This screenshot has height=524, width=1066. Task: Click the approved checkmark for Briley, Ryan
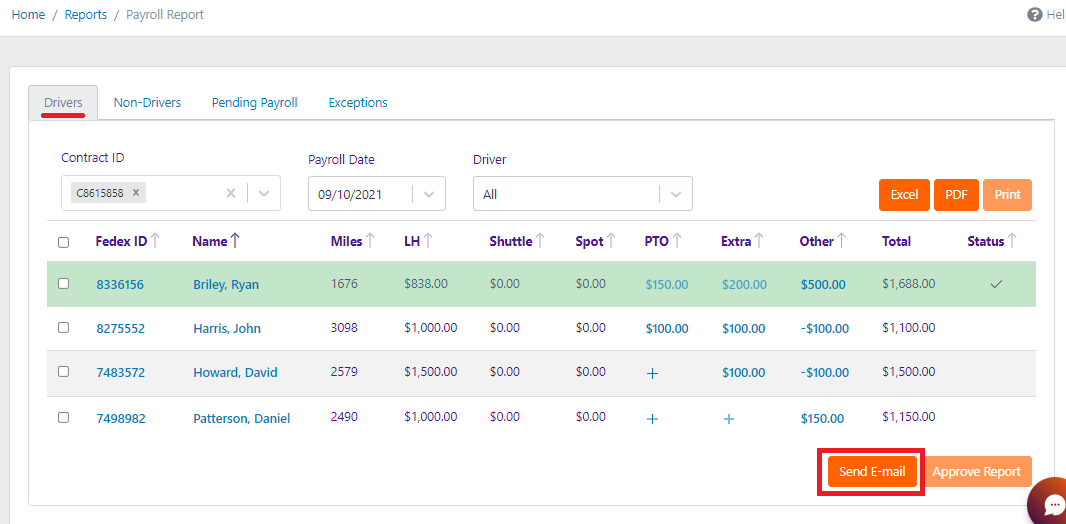[997, 284]
